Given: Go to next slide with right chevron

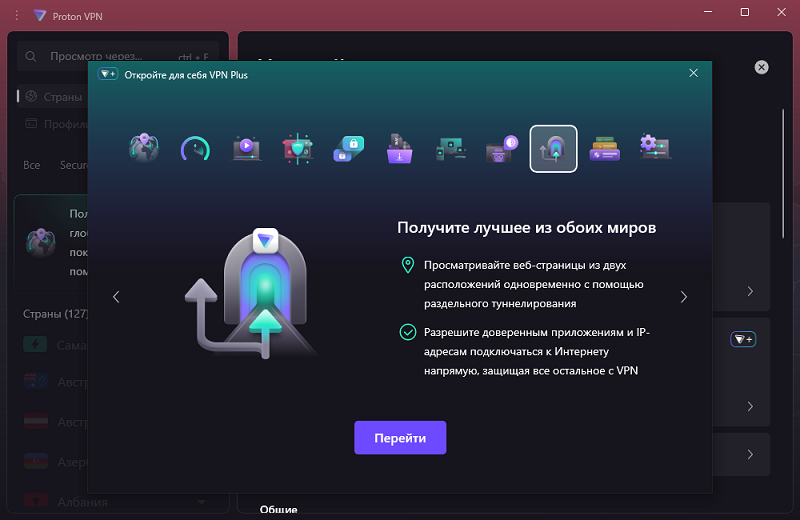Looking at the screenshot, I should click(x=684, y=297).
